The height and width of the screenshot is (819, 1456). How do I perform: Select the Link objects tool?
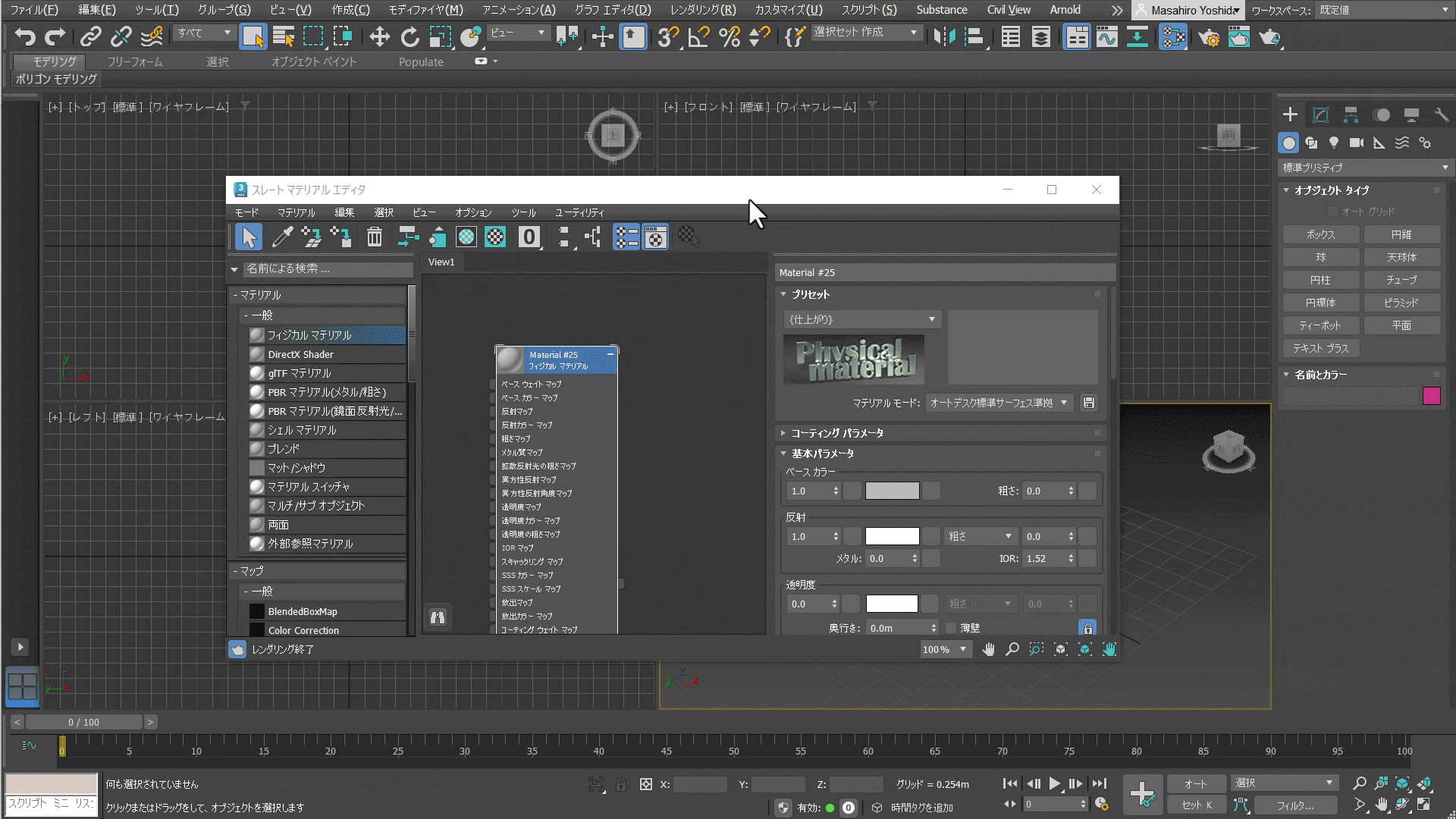[x=91, y=36]
